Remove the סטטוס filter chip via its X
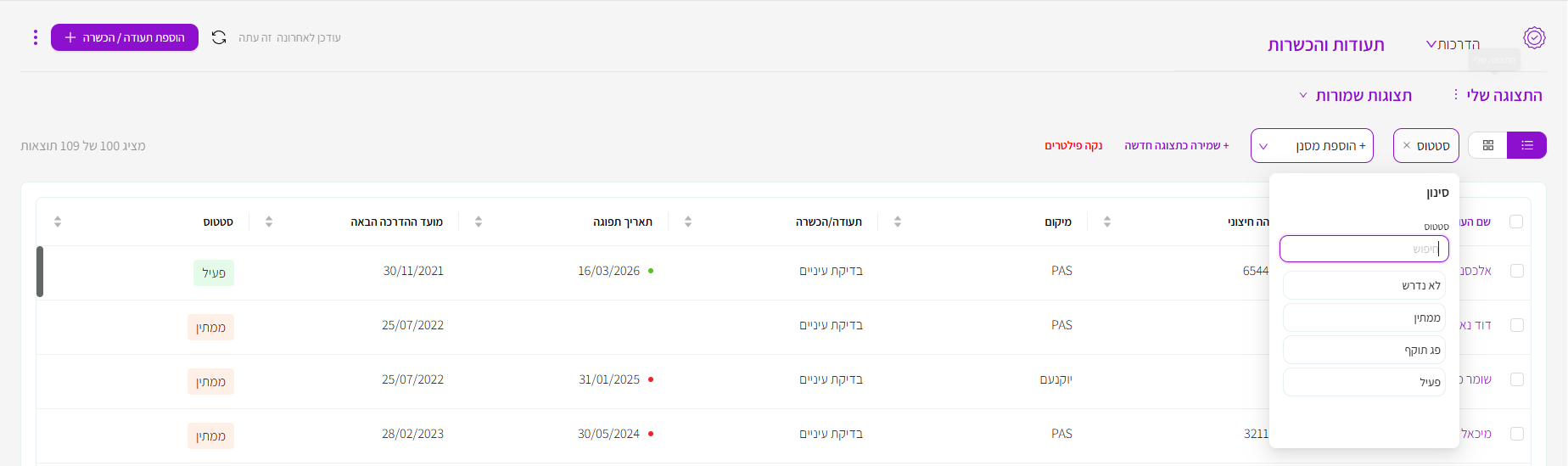 (x=1407, y=146)
